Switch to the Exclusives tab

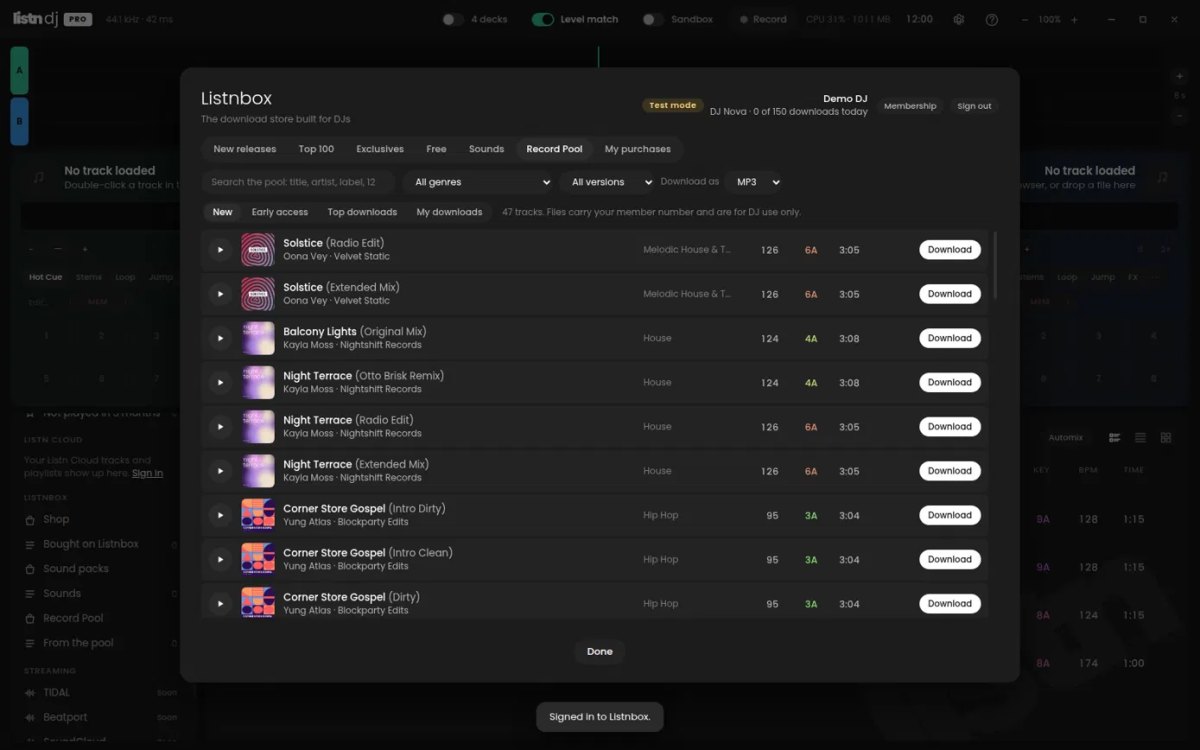(380, 149)
